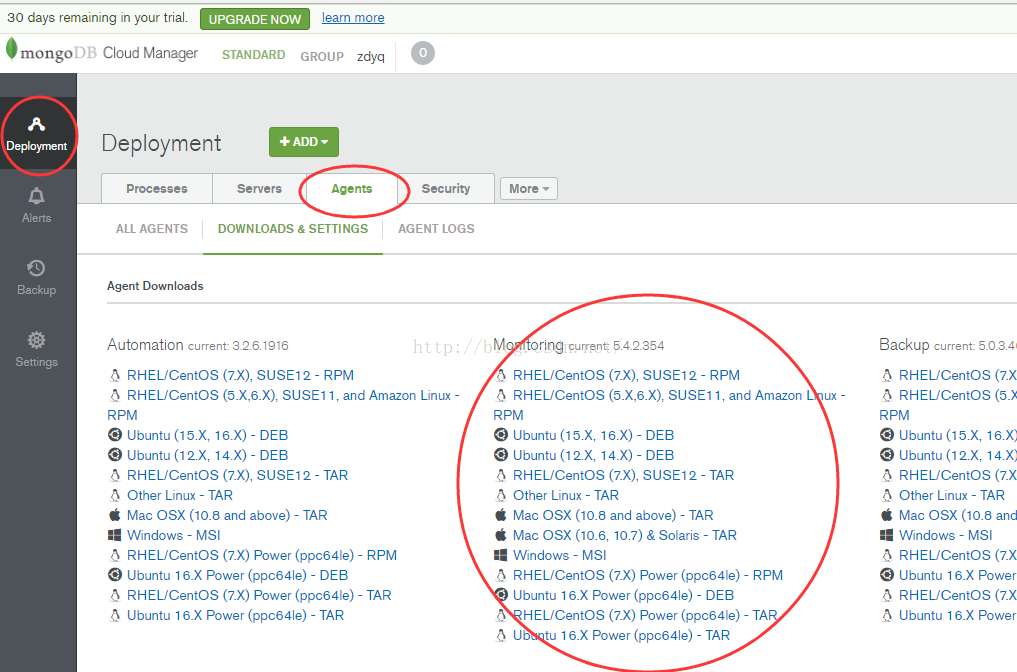Download Monitoring Ubuntu (15.X, 16.X) - DEB

593,435
